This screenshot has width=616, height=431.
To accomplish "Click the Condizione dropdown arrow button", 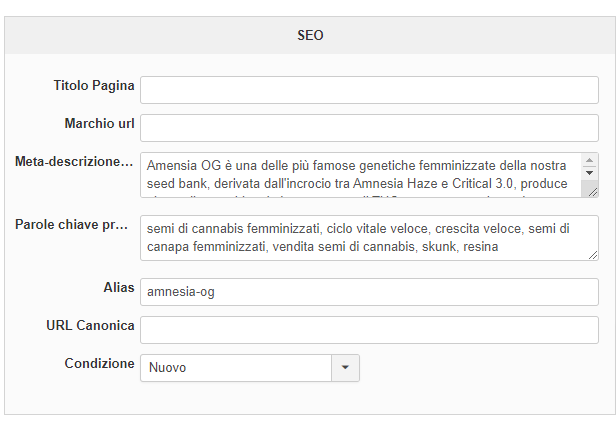I will 345,367.
